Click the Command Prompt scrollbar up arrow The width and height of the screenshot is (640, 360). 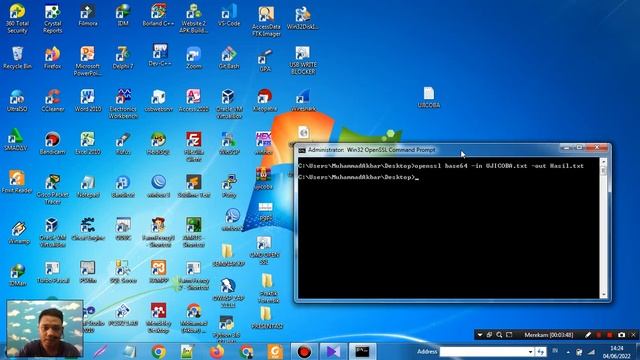click(603, 162)
